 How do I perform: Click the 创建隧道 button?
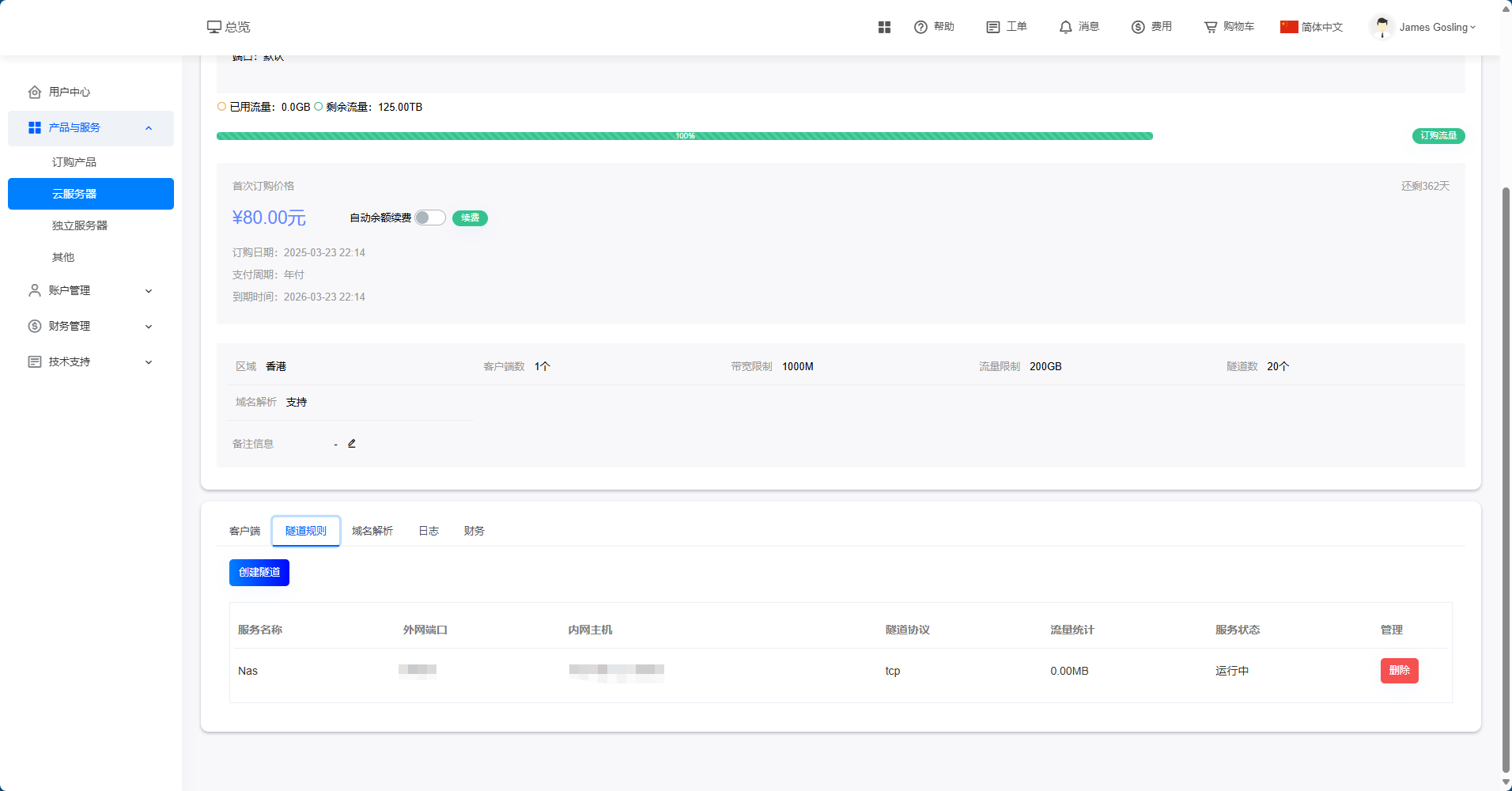[259, 573]
